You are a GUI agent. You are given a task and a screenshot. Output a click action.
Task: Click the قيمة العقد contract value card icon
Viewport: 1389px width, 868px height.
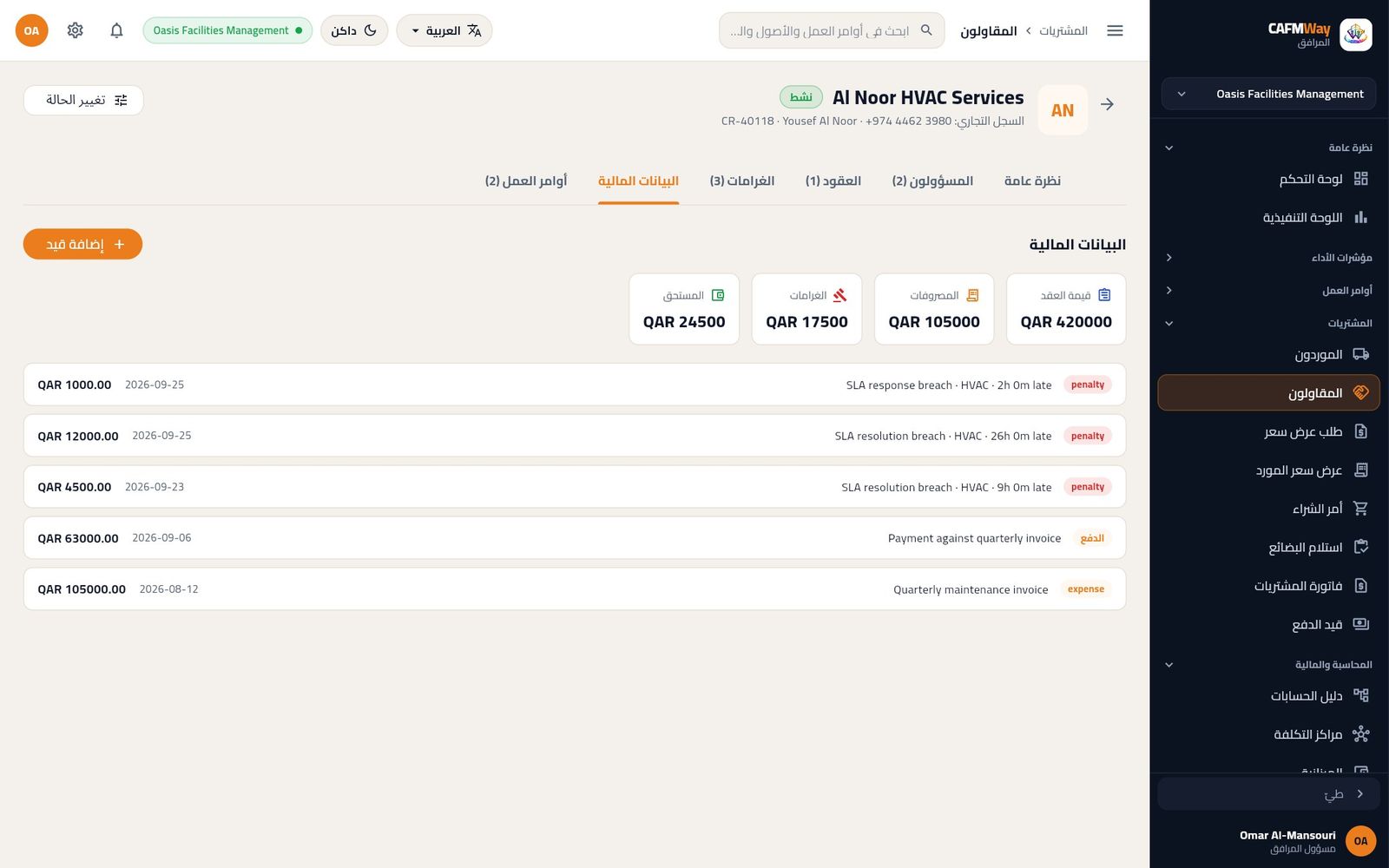pyautogui.click(x=1104, y=295)
